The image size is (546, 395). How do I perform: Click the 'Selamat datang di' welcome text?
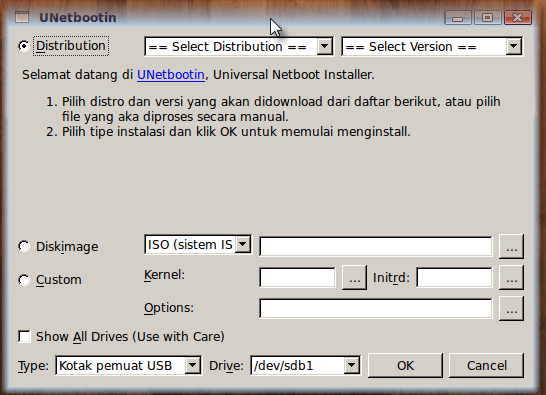[77, 75]
